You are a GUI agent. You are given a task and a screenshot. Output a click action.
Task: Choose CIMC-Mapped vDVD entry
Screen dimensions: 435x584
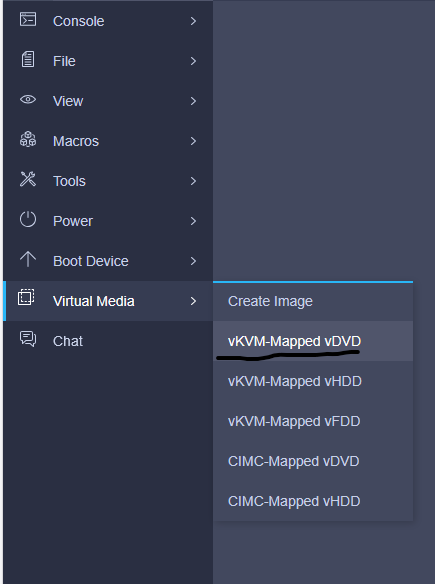click(313, 461)
